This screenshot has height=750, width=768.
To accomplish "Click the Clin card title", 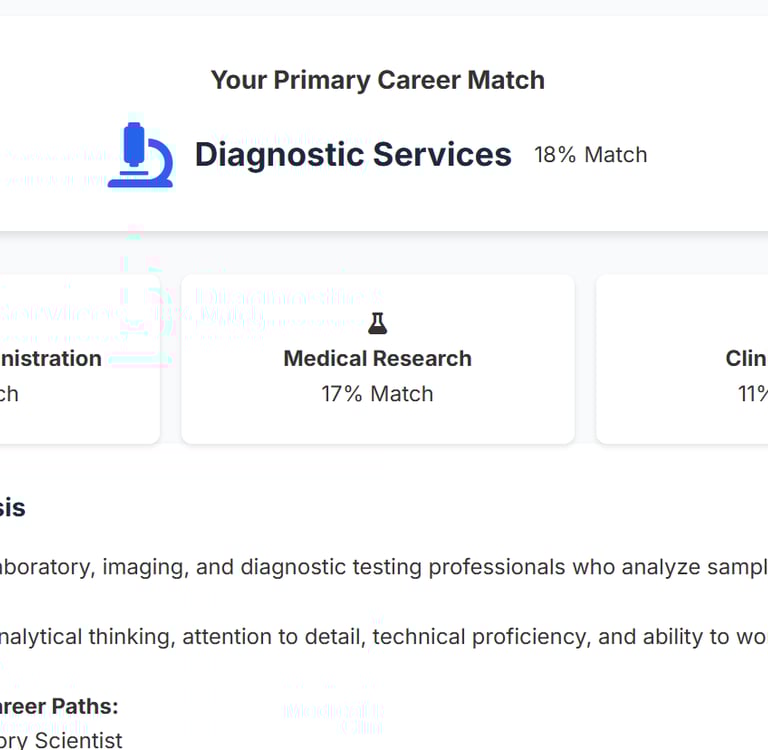I will click(x=746, y=358).
